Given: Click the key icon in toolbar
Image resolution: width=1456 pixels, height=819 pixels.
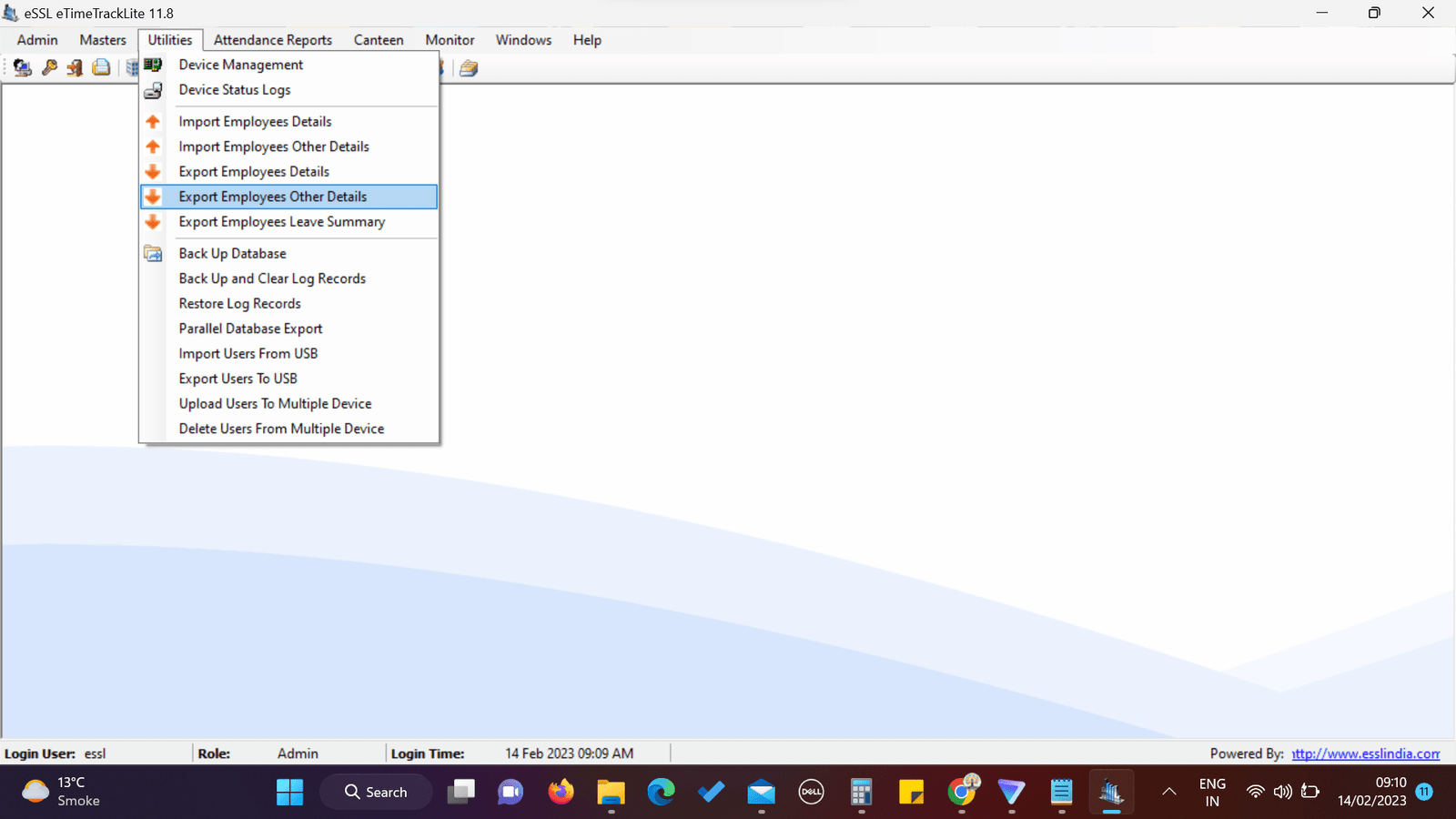Looking at the screenshot, I should [49, 67].
